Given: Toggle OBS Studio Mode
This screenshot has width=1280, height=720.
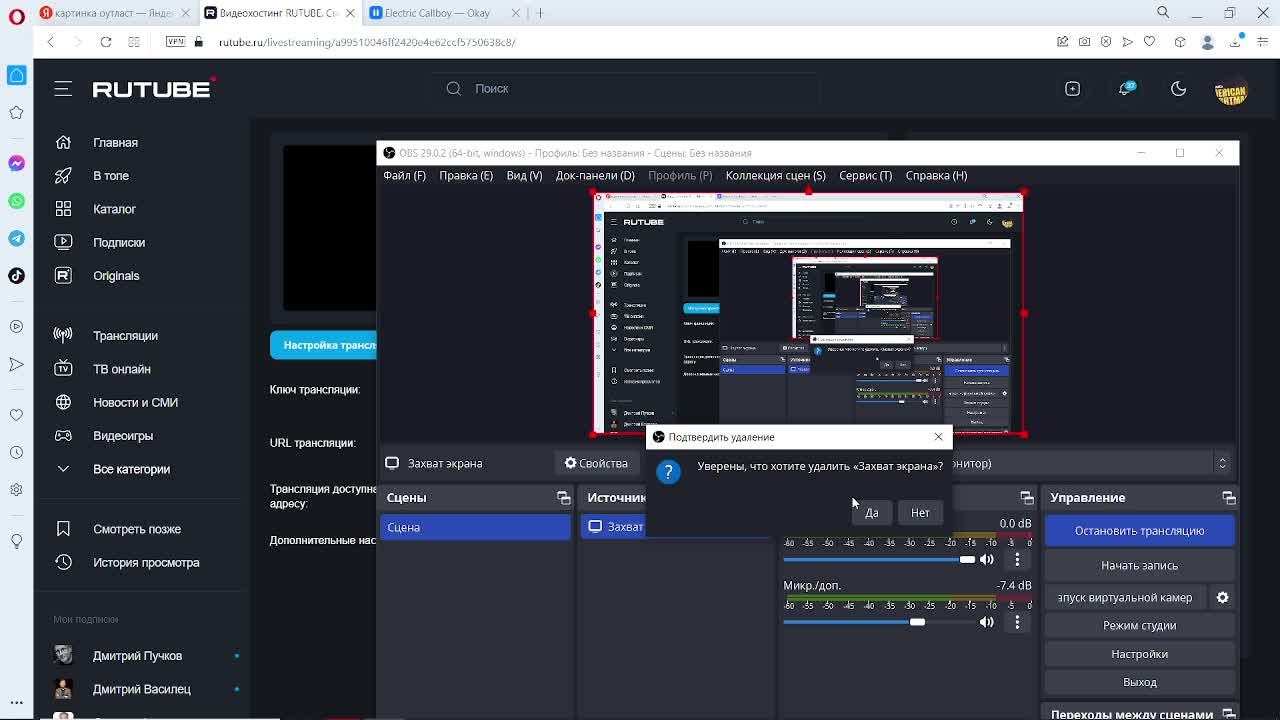Looking at the screenshot, I should [1139, 625].
